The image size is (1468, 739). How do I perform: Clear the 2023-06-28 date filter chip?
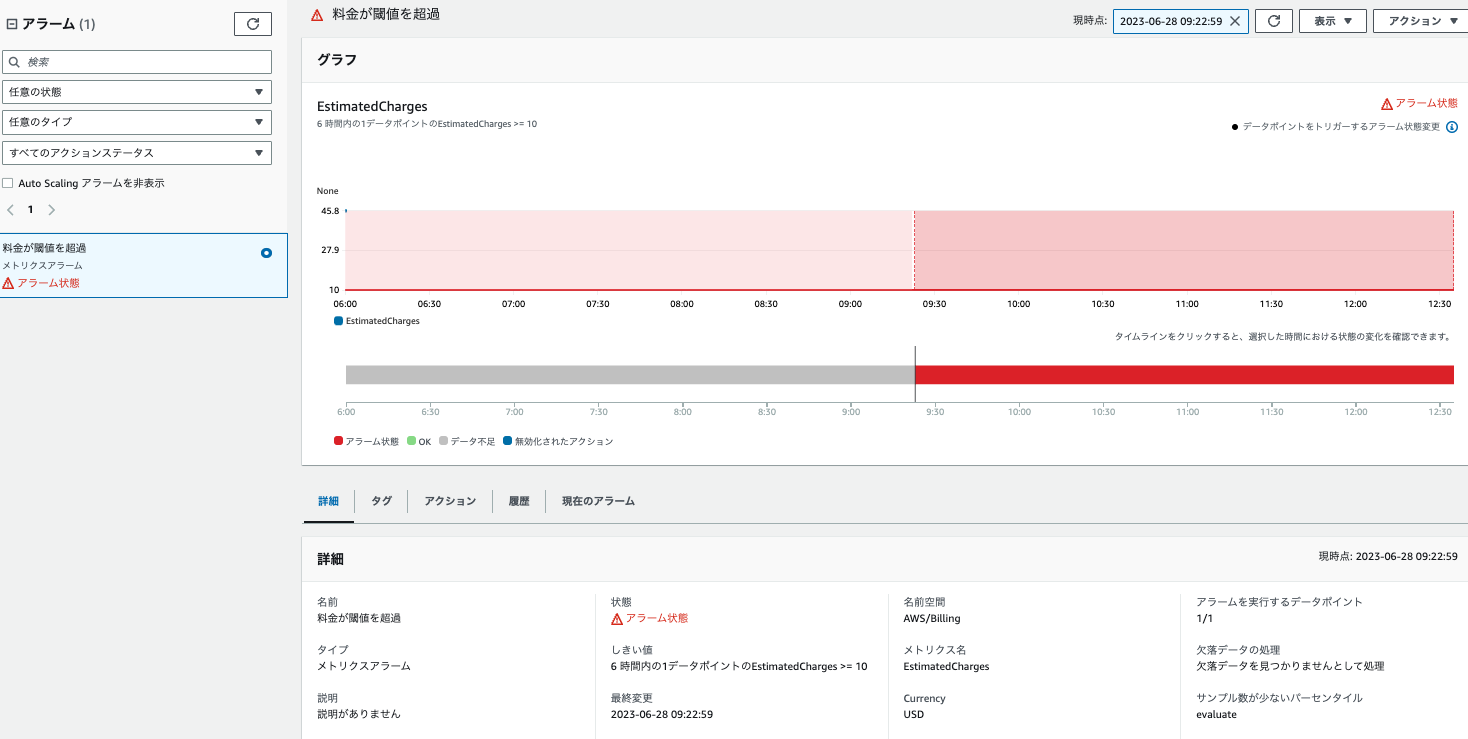[1233, 19]
